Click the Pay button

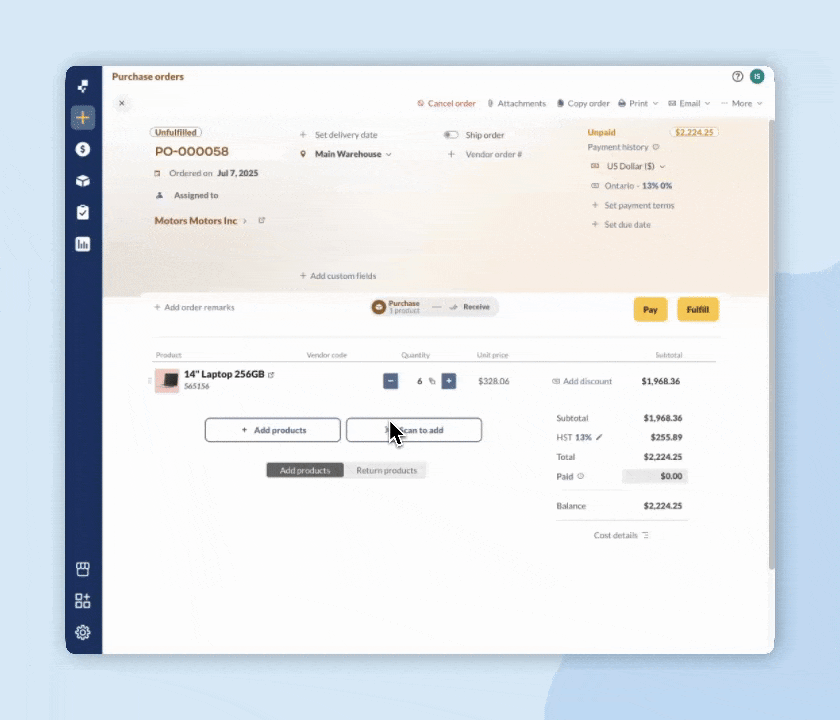click(650, 310)
